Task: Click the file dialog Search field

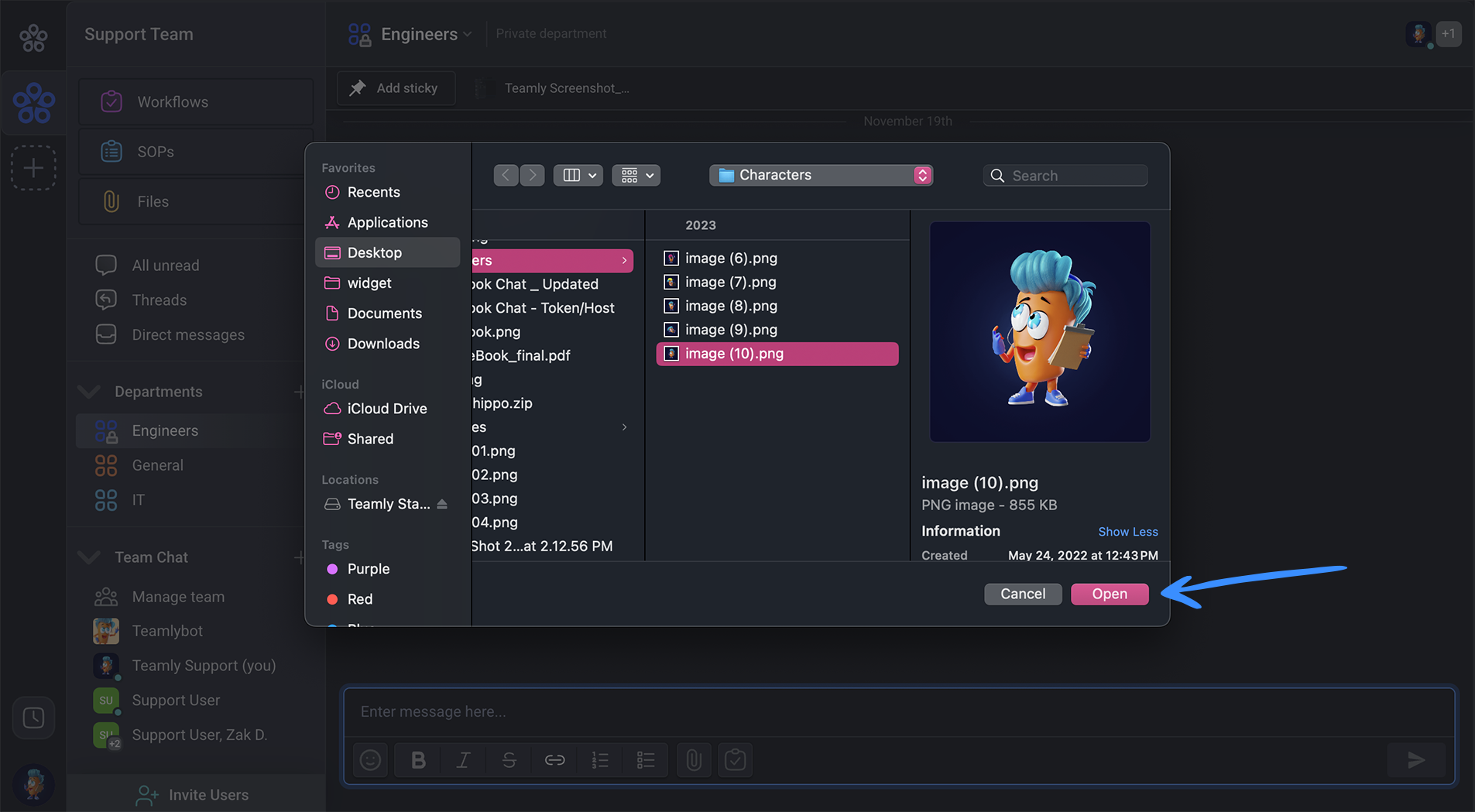Action: click(x=1065, y=176)
